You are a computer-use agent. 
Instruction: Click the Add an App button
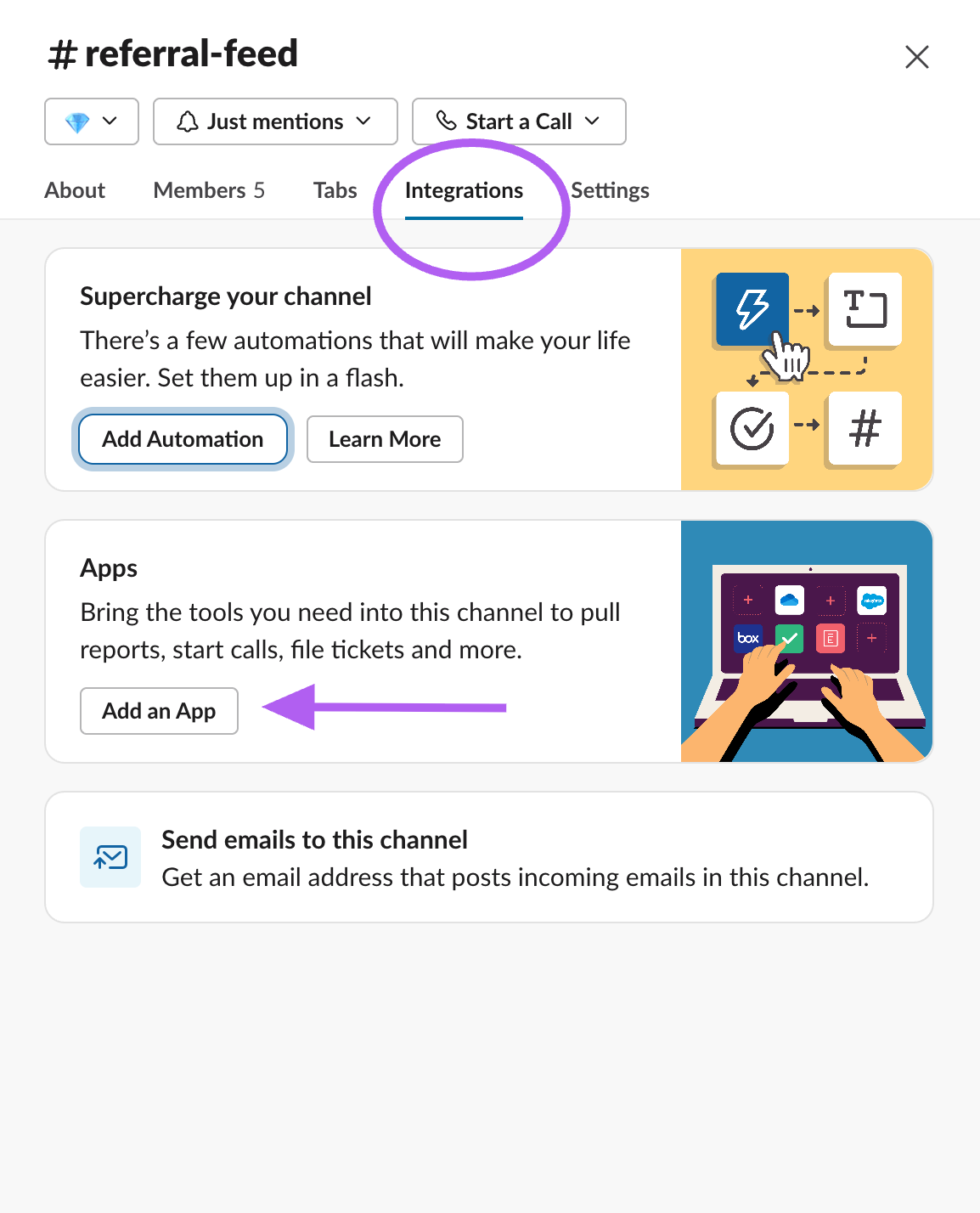pyautogui.click(x=159, y=711)
